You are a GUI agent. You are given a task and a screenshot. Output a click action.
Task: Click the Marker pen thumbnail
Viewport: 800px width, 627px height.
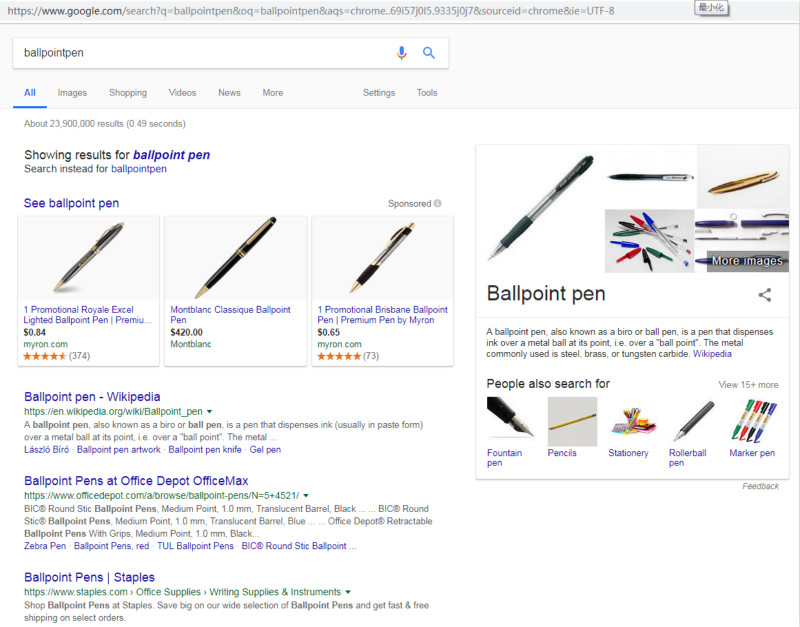coord(754,421)
